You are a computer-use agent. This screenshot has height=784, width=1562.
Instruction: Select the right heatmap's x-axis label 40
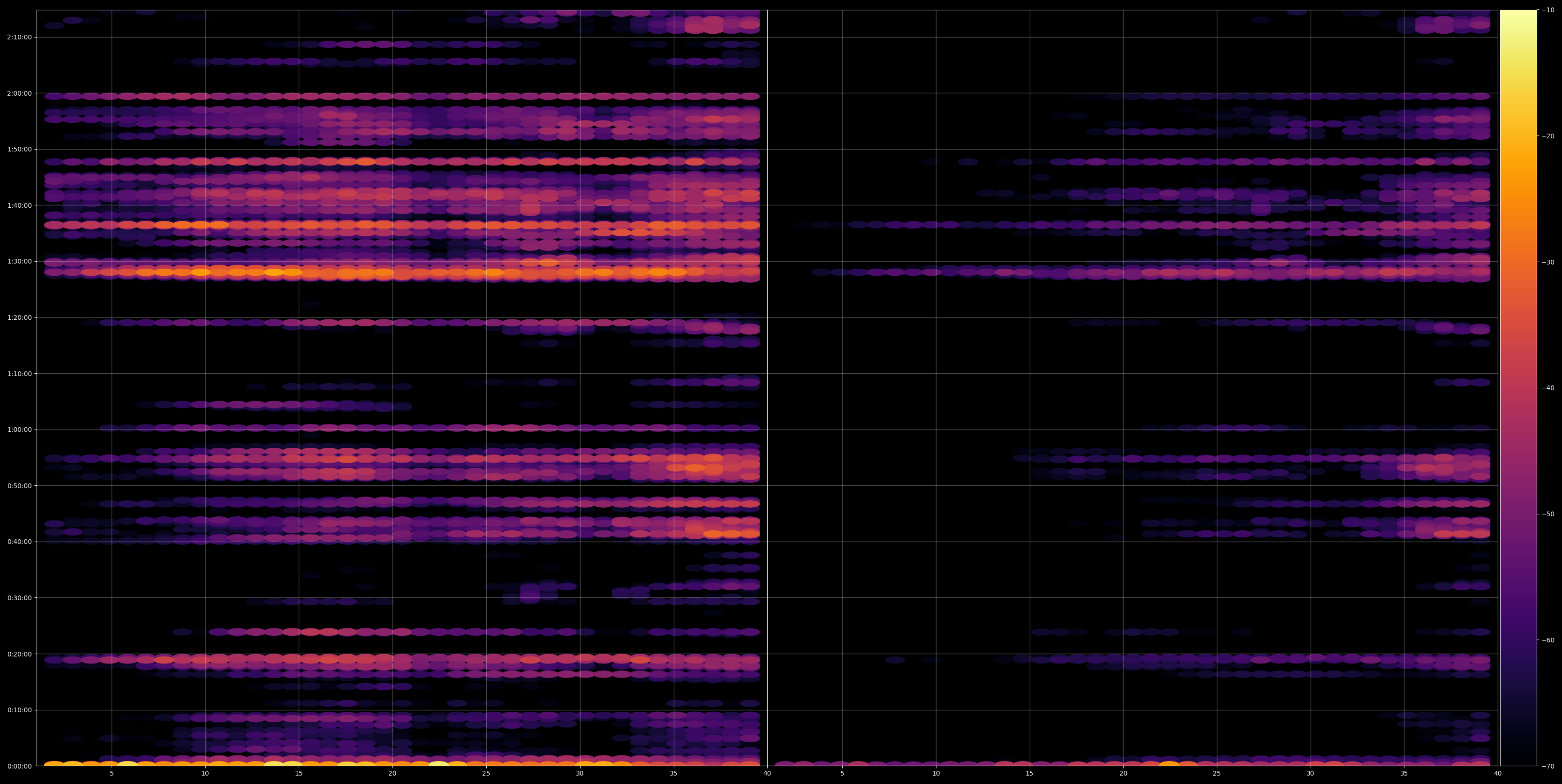(x=1498, y=774)
